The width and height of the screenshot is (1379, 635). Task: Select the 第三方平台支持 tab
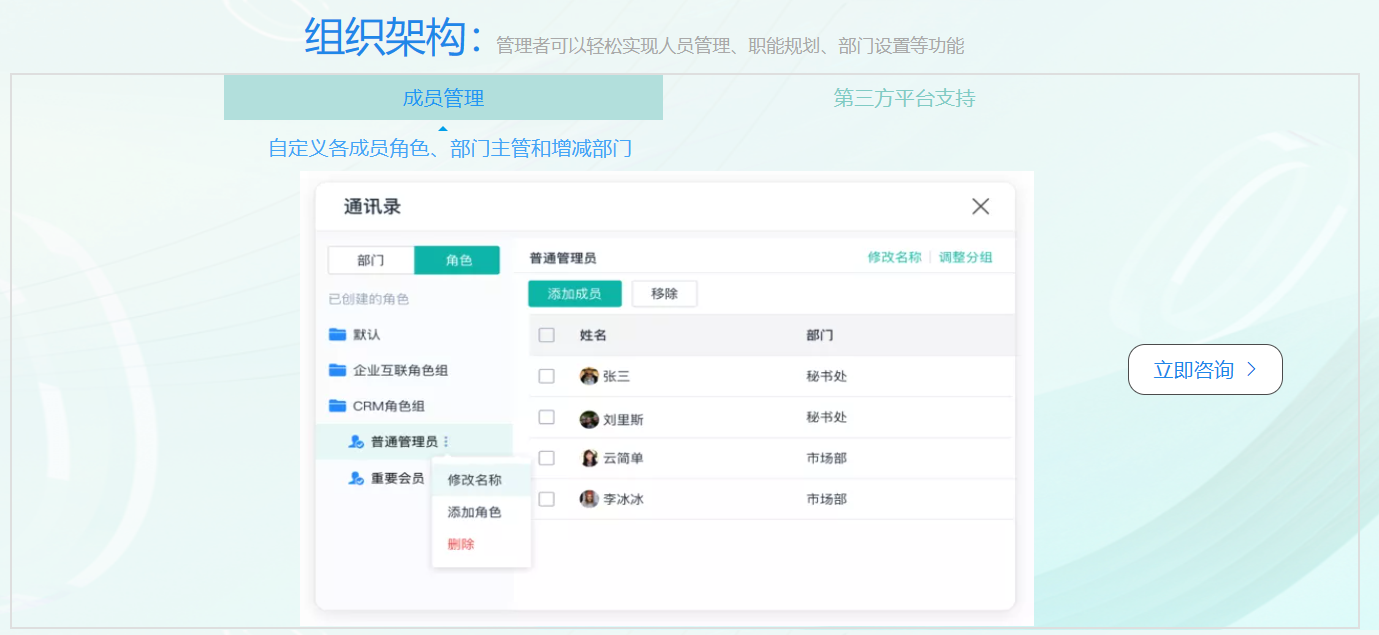pos(904,97)
